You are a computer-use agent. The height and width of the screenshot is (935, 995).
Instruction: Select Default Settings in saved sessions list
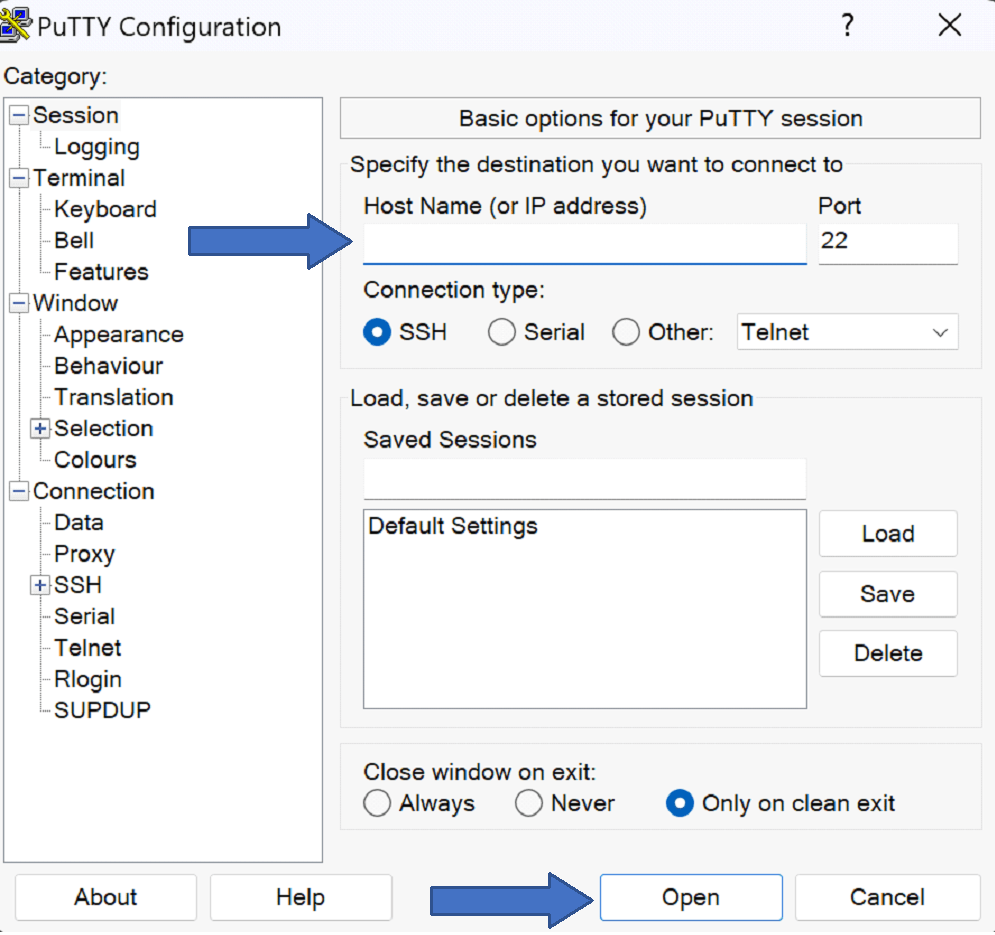(453, 526)
